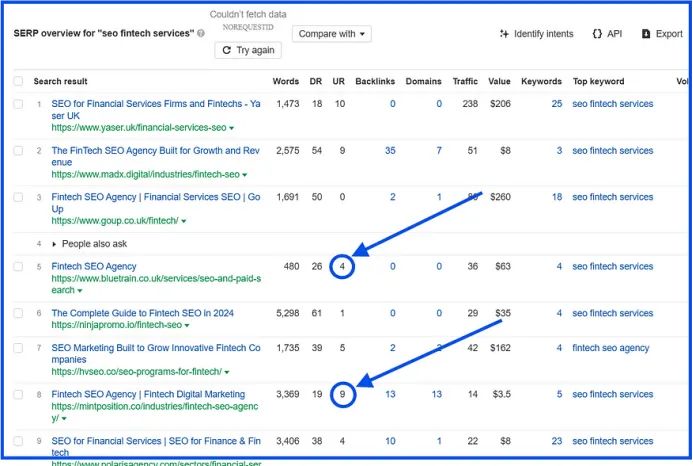Click the Identify intents sparkle icon
693x466 pixels.
point(504,34)
